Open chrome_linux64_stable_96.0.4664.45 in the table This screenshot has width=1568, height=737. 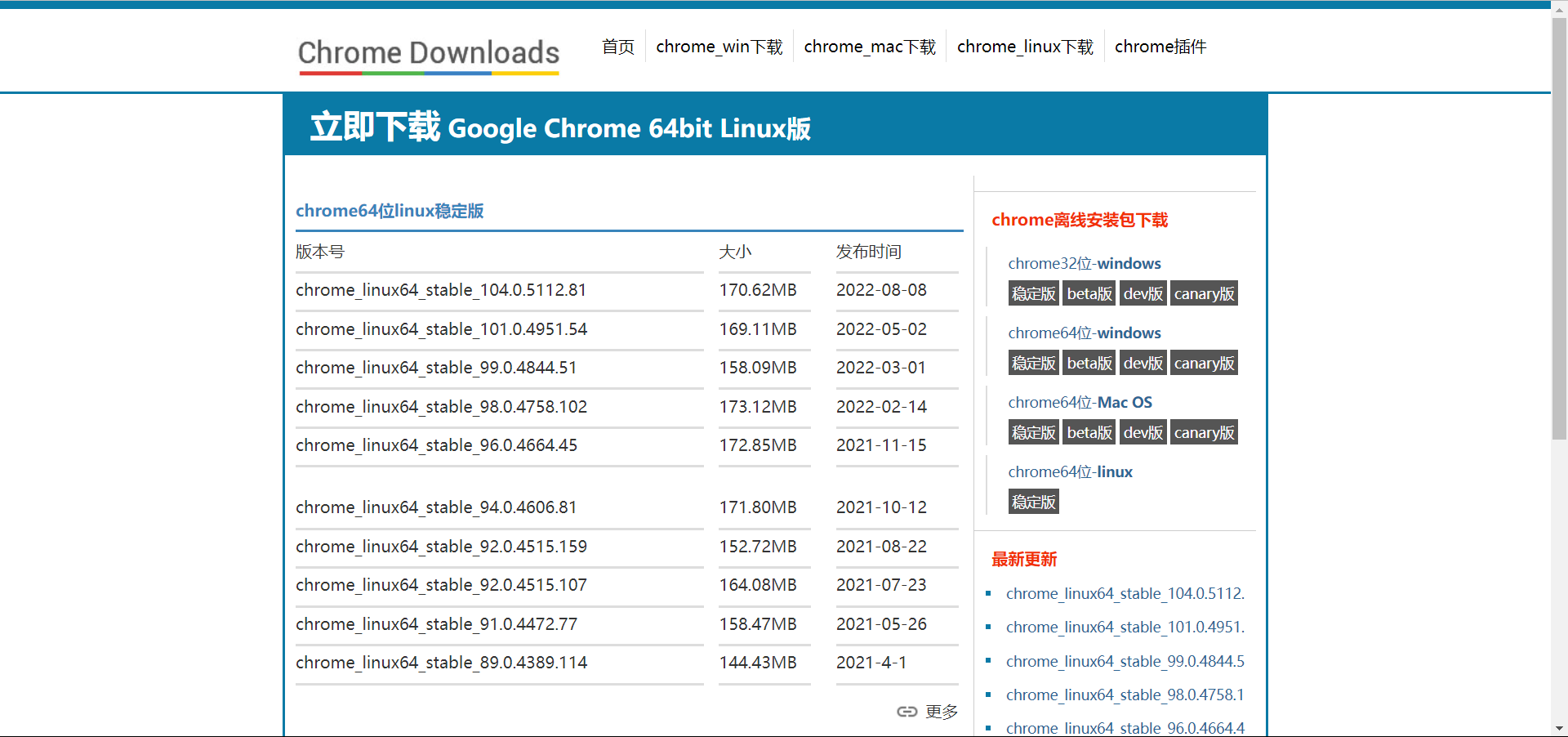pos(436,445)
